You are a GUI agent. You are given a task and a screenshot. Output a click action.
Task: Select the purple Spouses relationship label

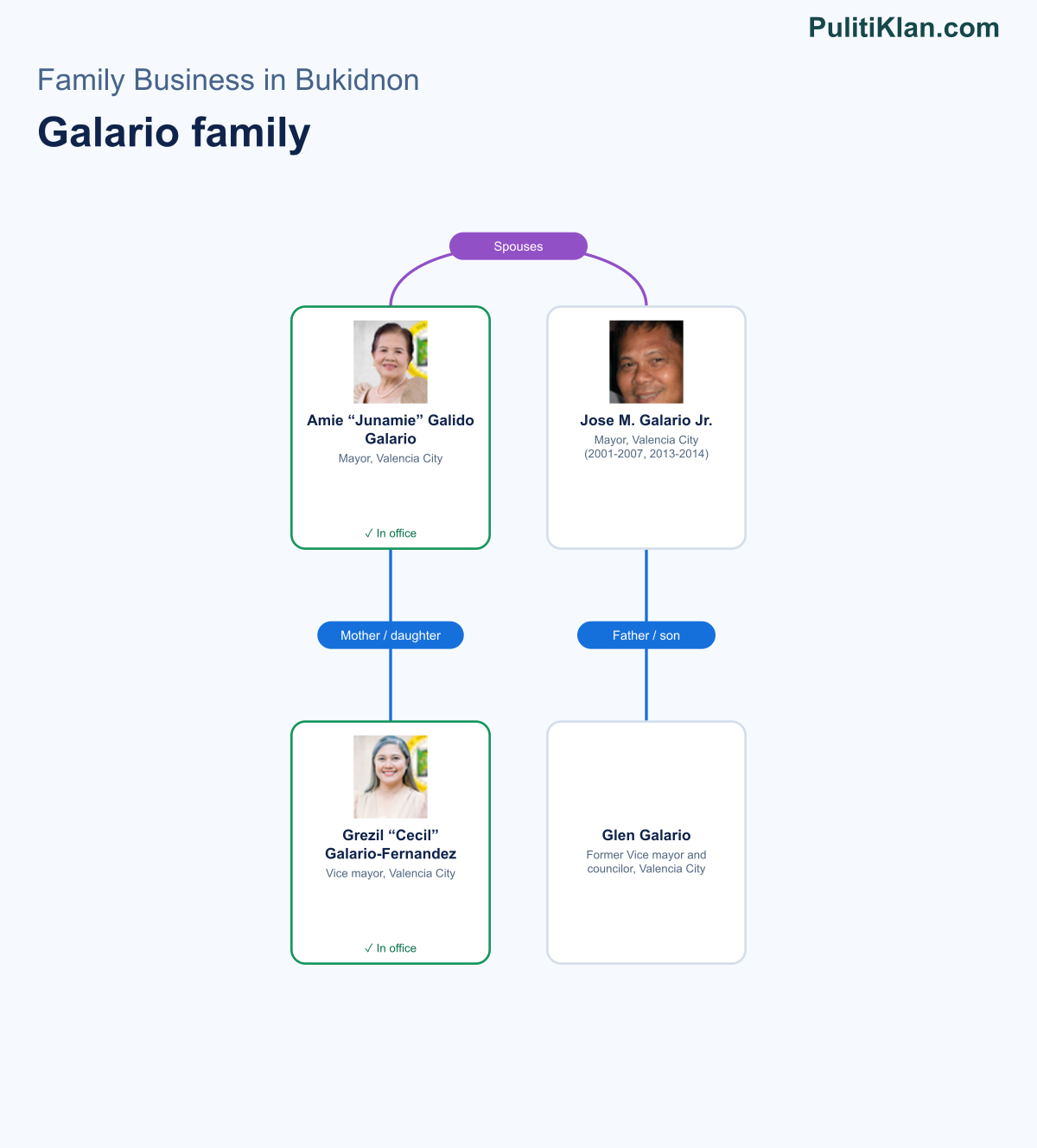coord(518,246)
